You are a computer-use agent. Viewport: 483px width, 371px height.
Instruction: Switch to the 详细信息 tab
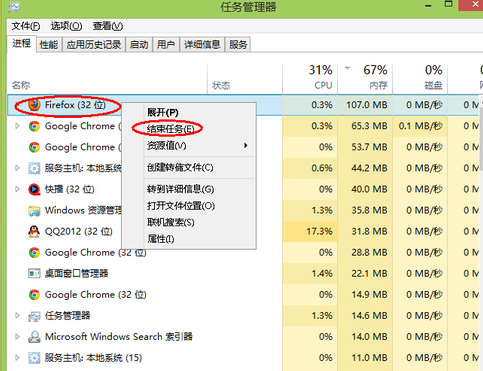pos(202,44)
